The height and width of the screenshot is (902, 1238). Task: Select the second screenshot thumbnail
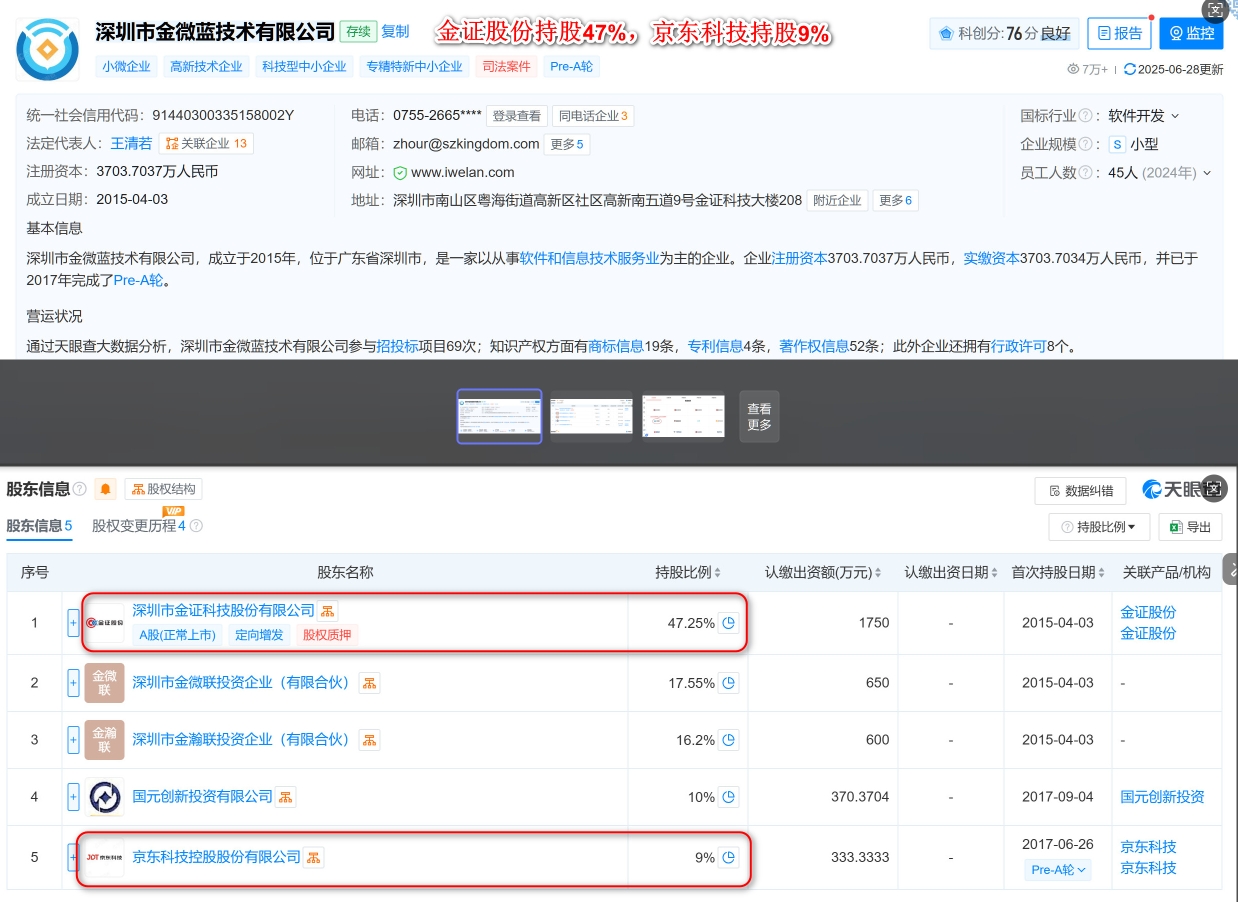(591, 416)
